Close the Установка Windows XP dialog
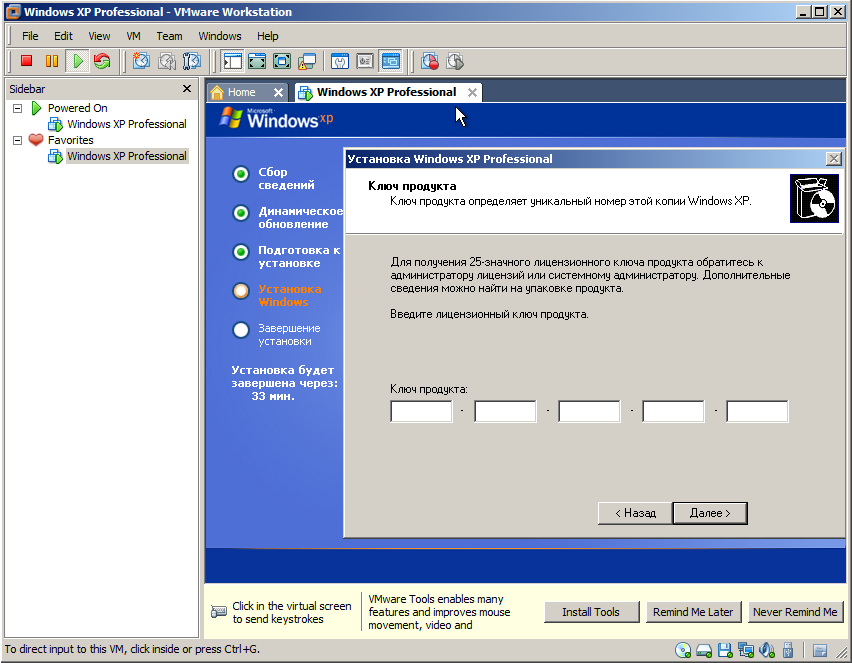Image resolution: width=852 pixels, height=663 pixels. click(834, 159)
